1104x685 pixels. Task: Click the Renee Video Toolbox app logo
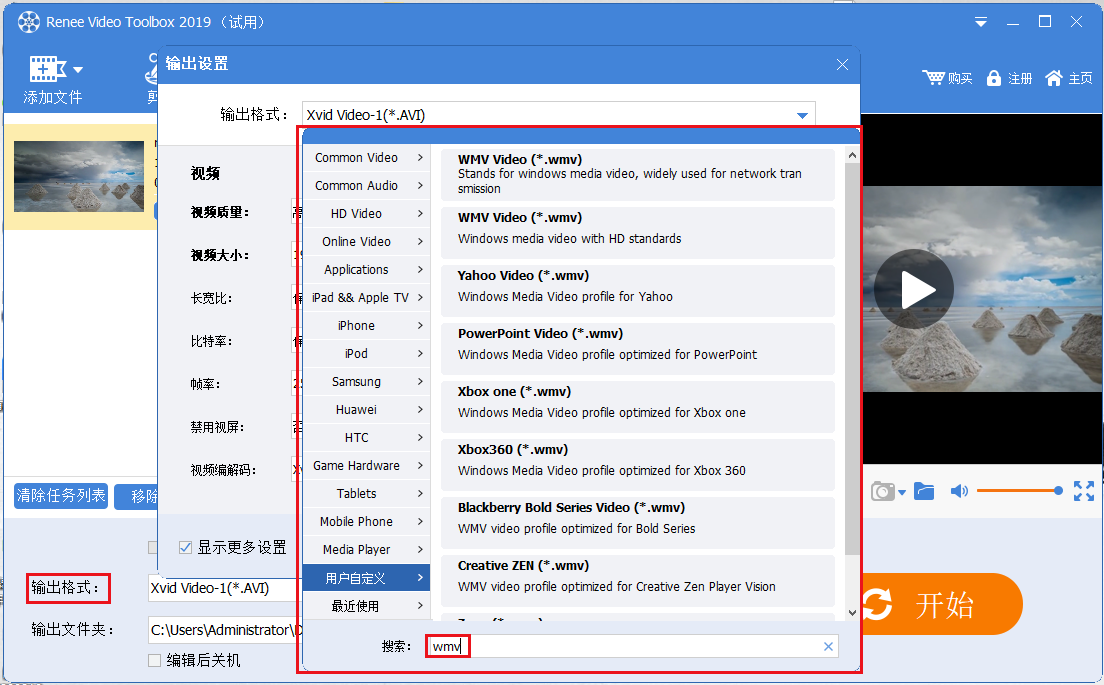pos(29,22)
